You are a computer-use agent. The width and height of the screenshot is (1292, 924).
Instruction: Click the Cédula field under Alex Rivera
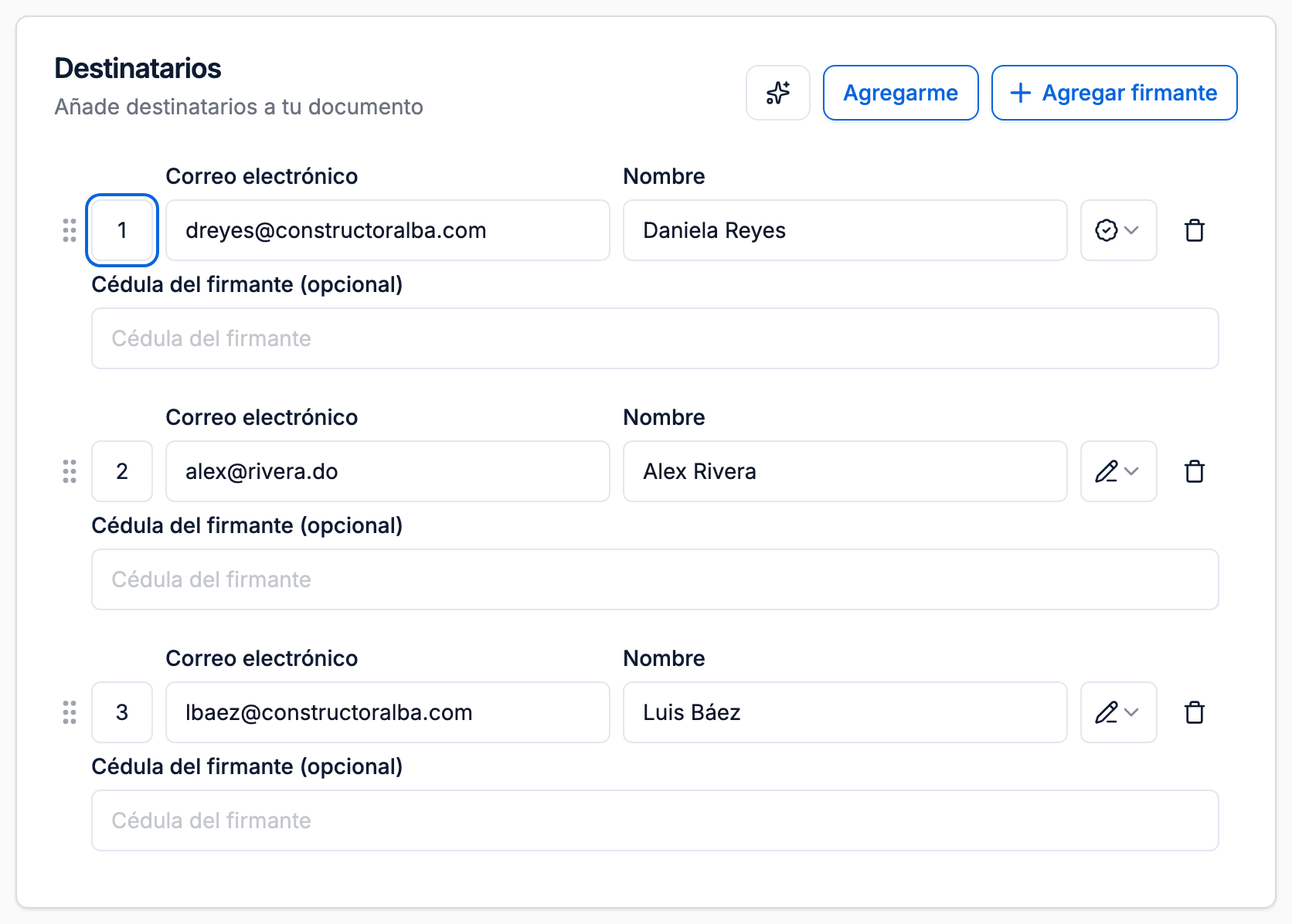[655, 579]
